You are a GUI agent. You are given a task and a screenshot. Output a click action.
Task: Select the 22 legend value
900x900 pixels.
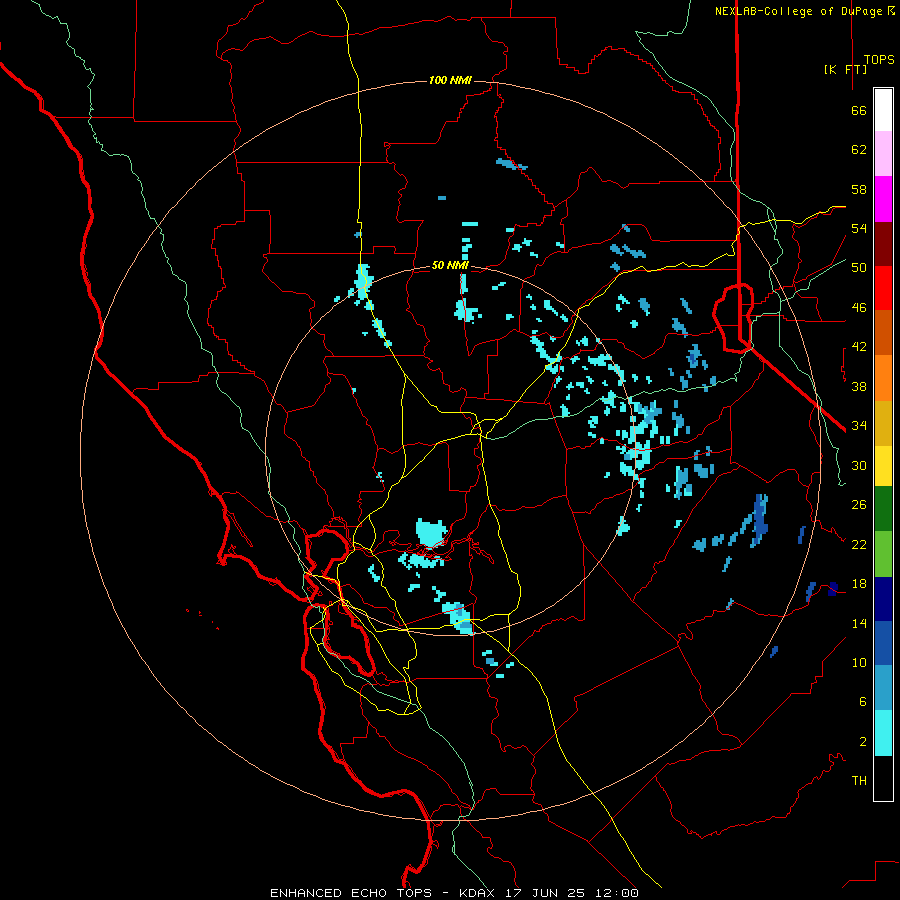[x=859, y=544]
